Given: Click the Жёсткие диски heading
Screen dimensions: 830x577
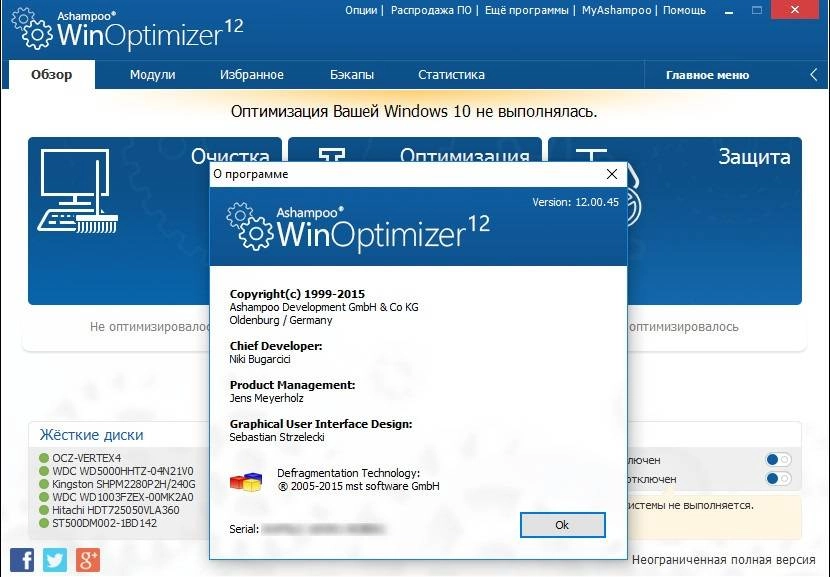Looking at the screenshot, I should pyautogui.click(x=92, y=435).
